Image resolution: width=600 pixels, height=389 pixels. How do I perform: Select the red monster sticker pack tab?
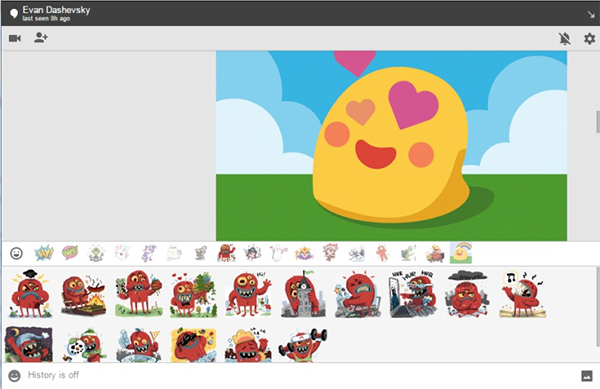226,253
